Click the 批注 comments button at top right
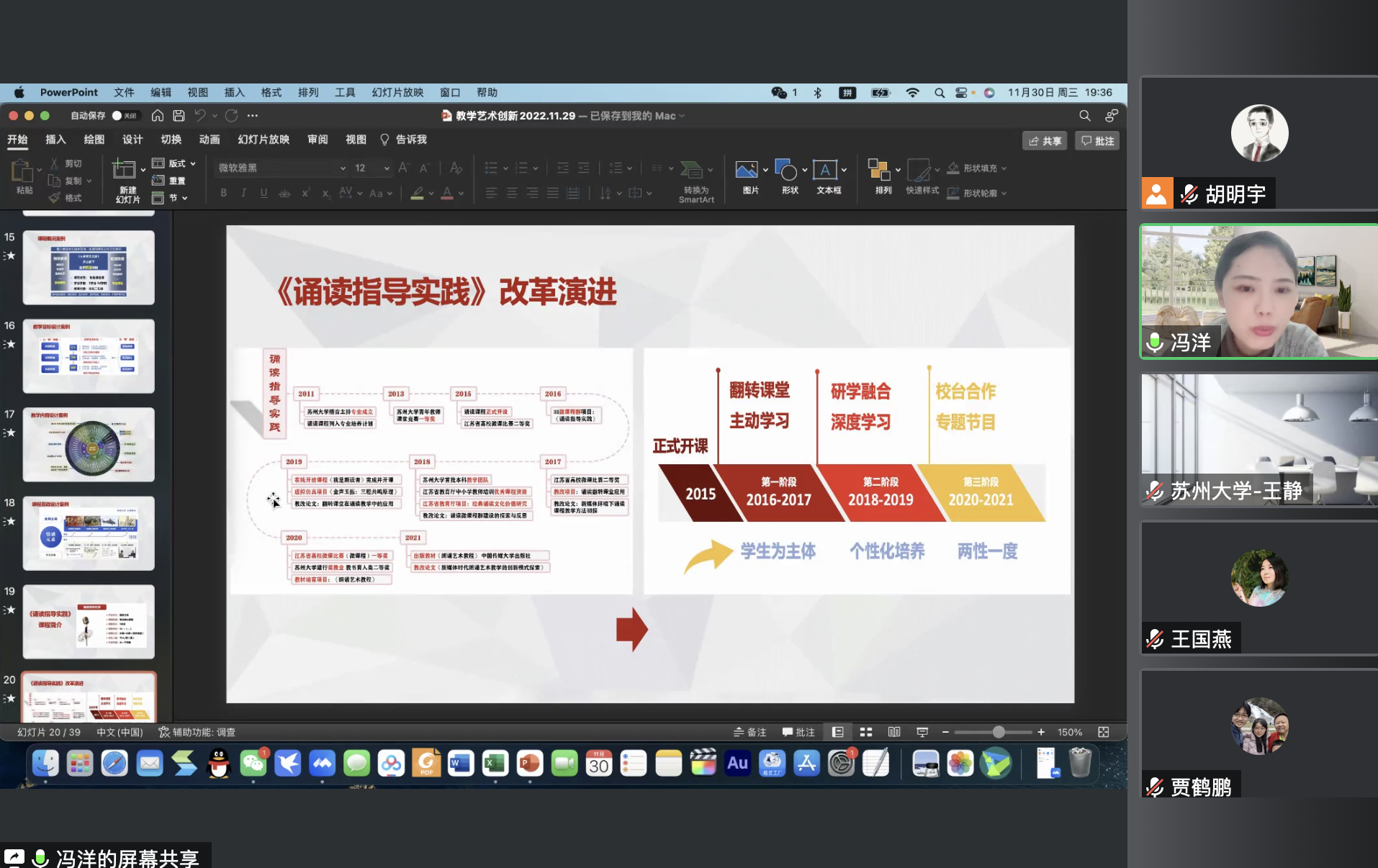 [1097, 141]
